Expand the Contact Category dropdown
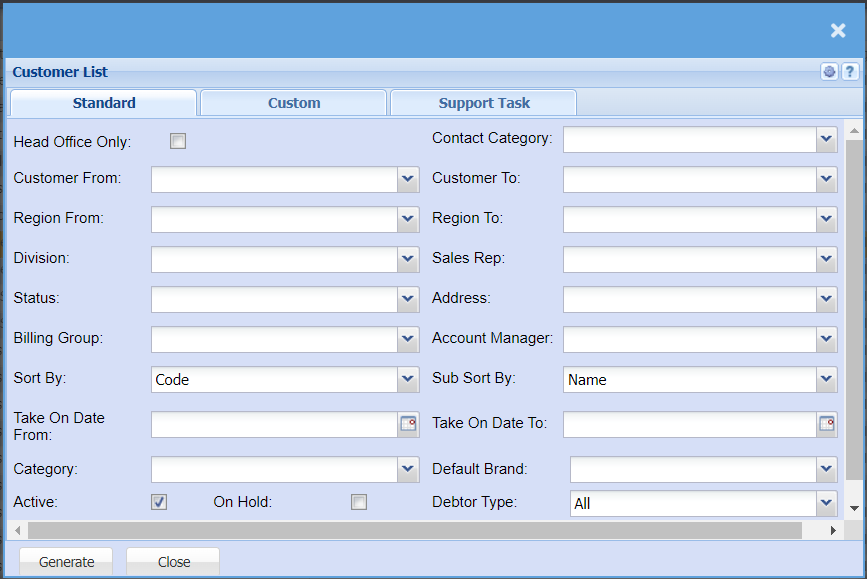The height and width of the screenshot is (579, 867). (x=826, y=139)
